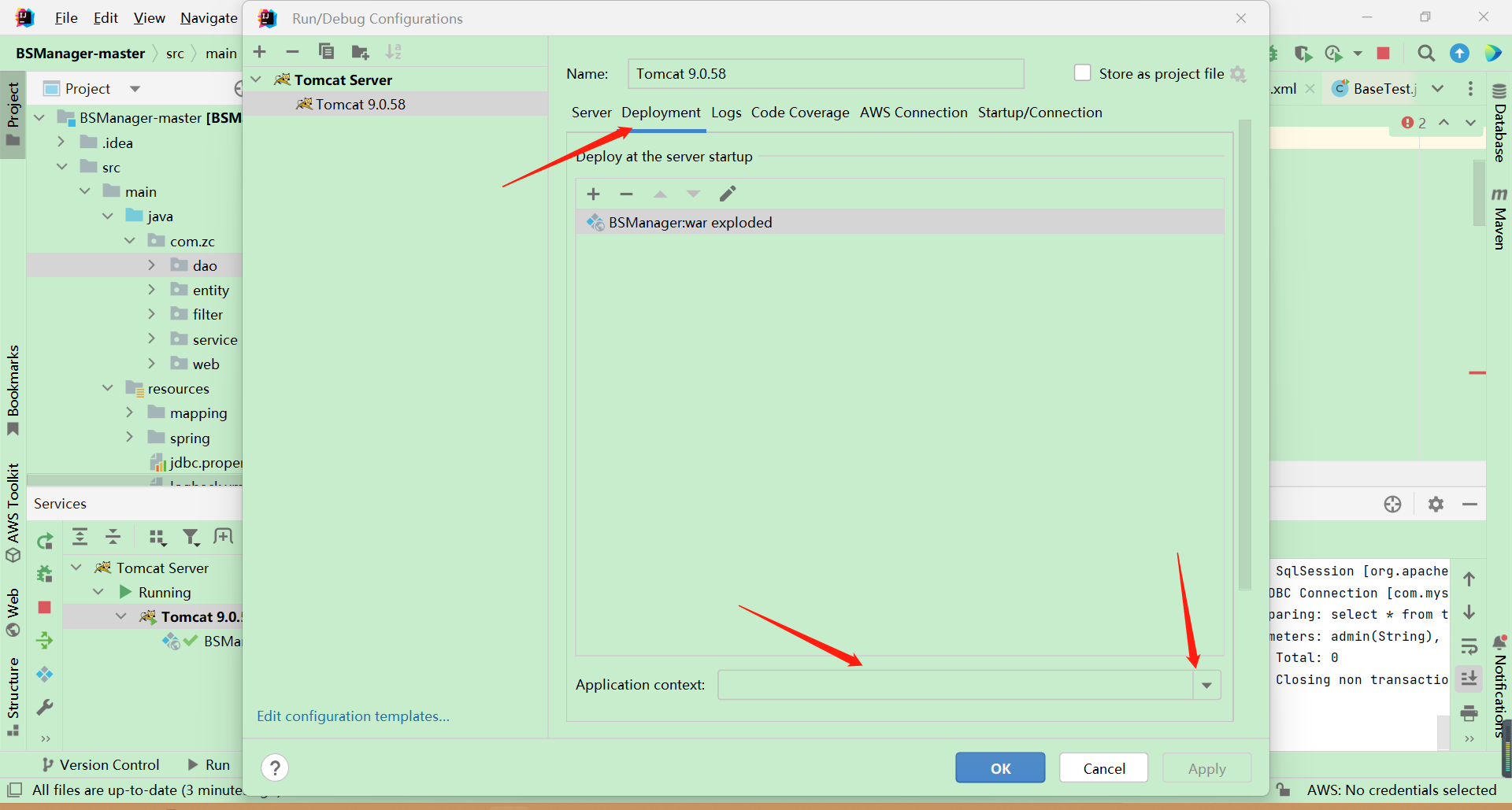Click sort configurations alphabetically icon
The width and height of the screenshot is (1512, 810).
pos(394,52)
